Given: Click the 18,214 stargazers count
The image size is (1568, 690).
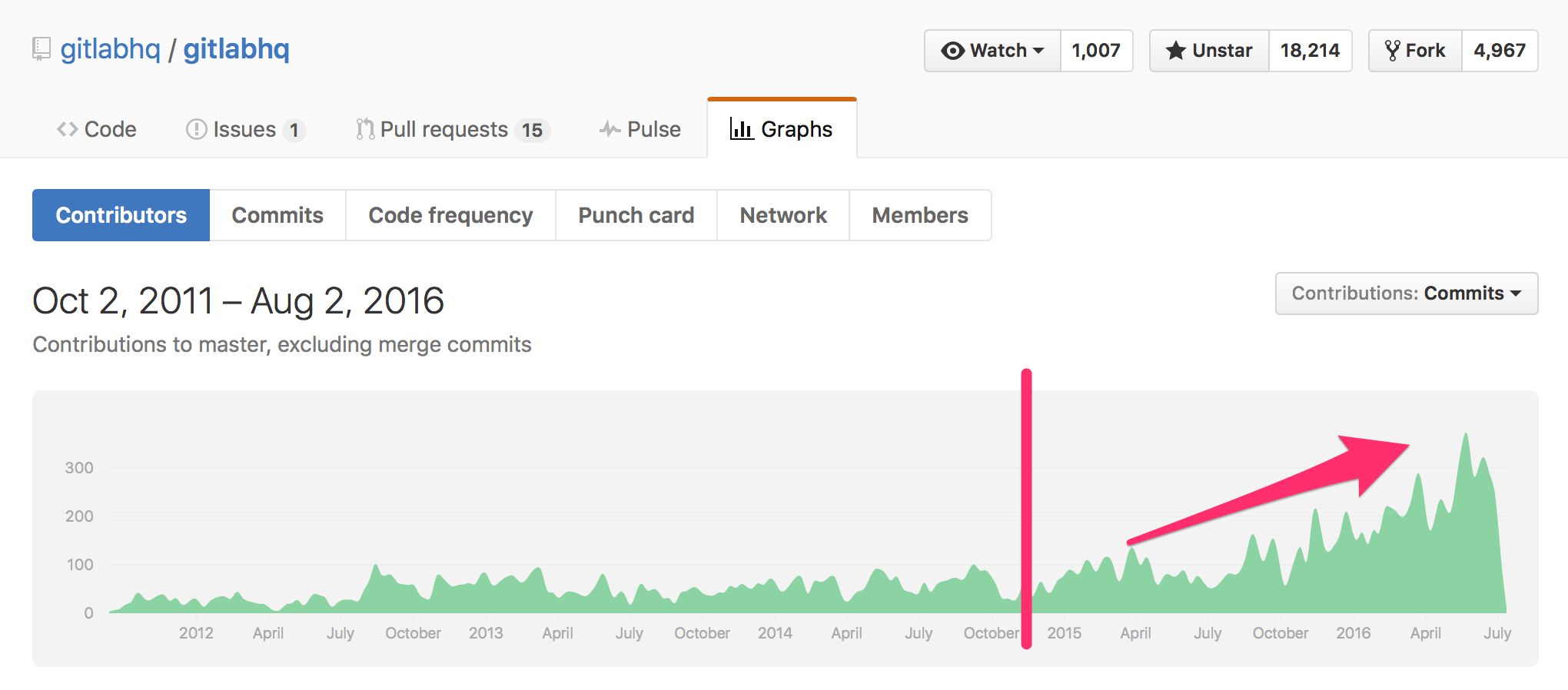Looking at the screenshot, I should 1310,51.
